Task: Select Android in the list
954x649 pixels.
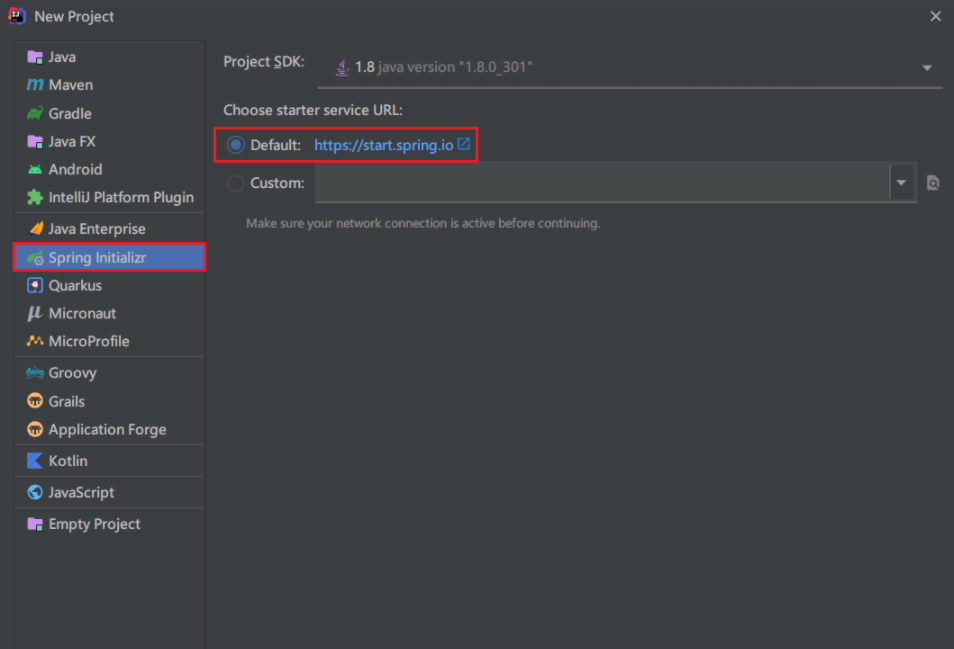Action: 110,170
